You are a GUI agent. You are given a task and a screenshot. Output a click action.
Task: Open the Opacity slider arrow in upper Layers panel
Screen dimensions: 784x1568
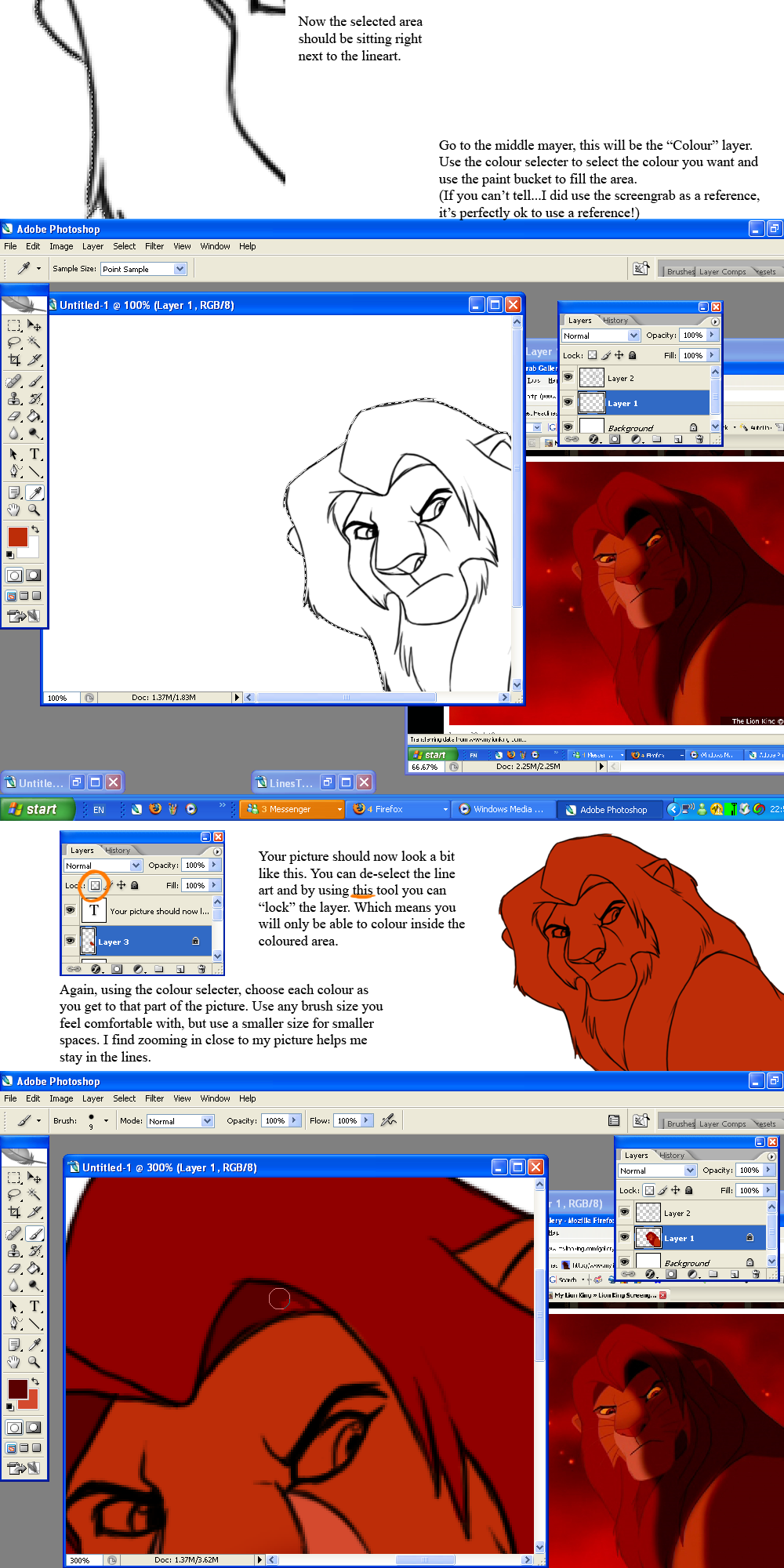click(712, 335)
